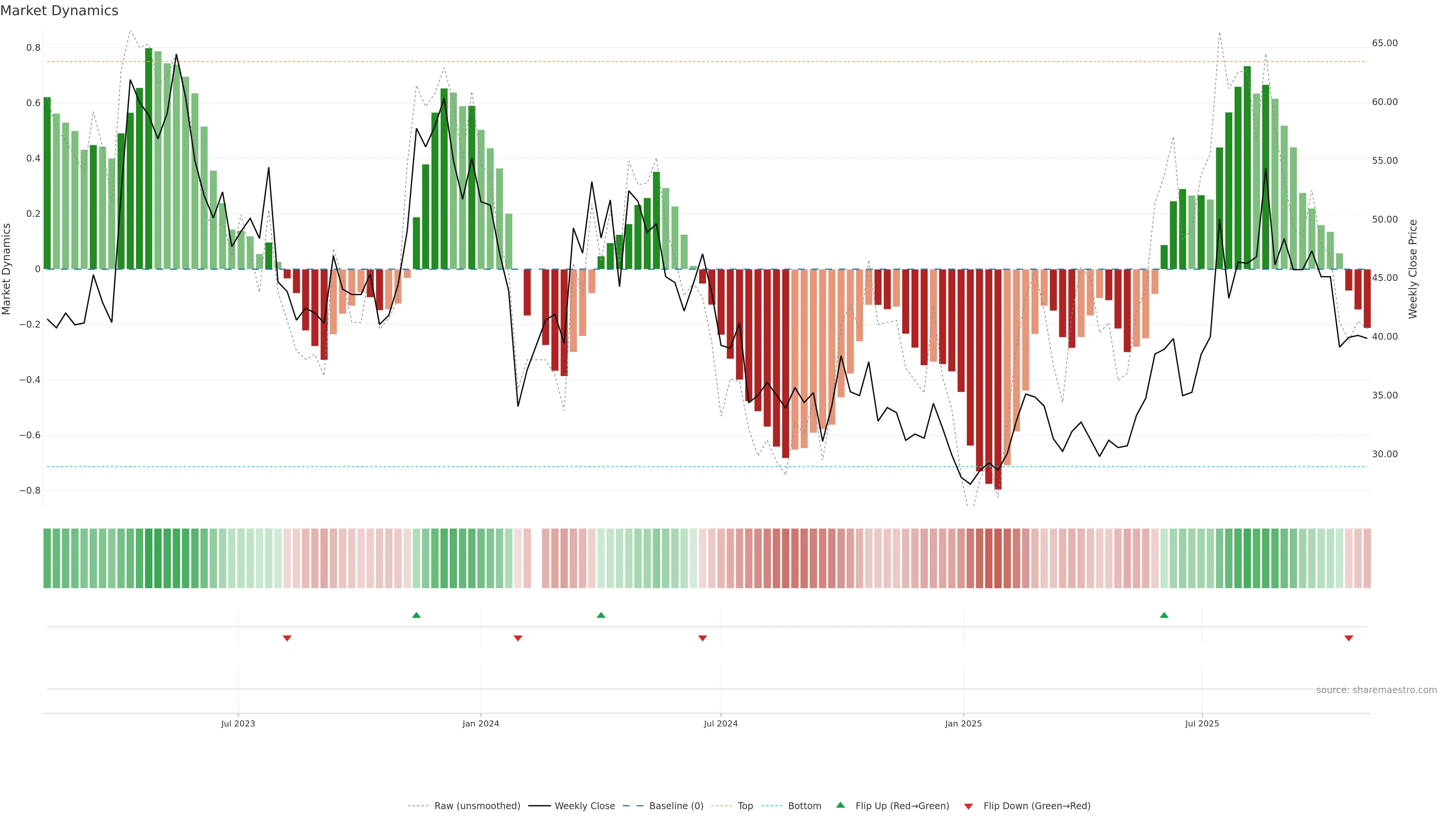Click the green flip-up marker just before Jan 2024
This screenshot has width=1456, height=819.
pos(417,615)
